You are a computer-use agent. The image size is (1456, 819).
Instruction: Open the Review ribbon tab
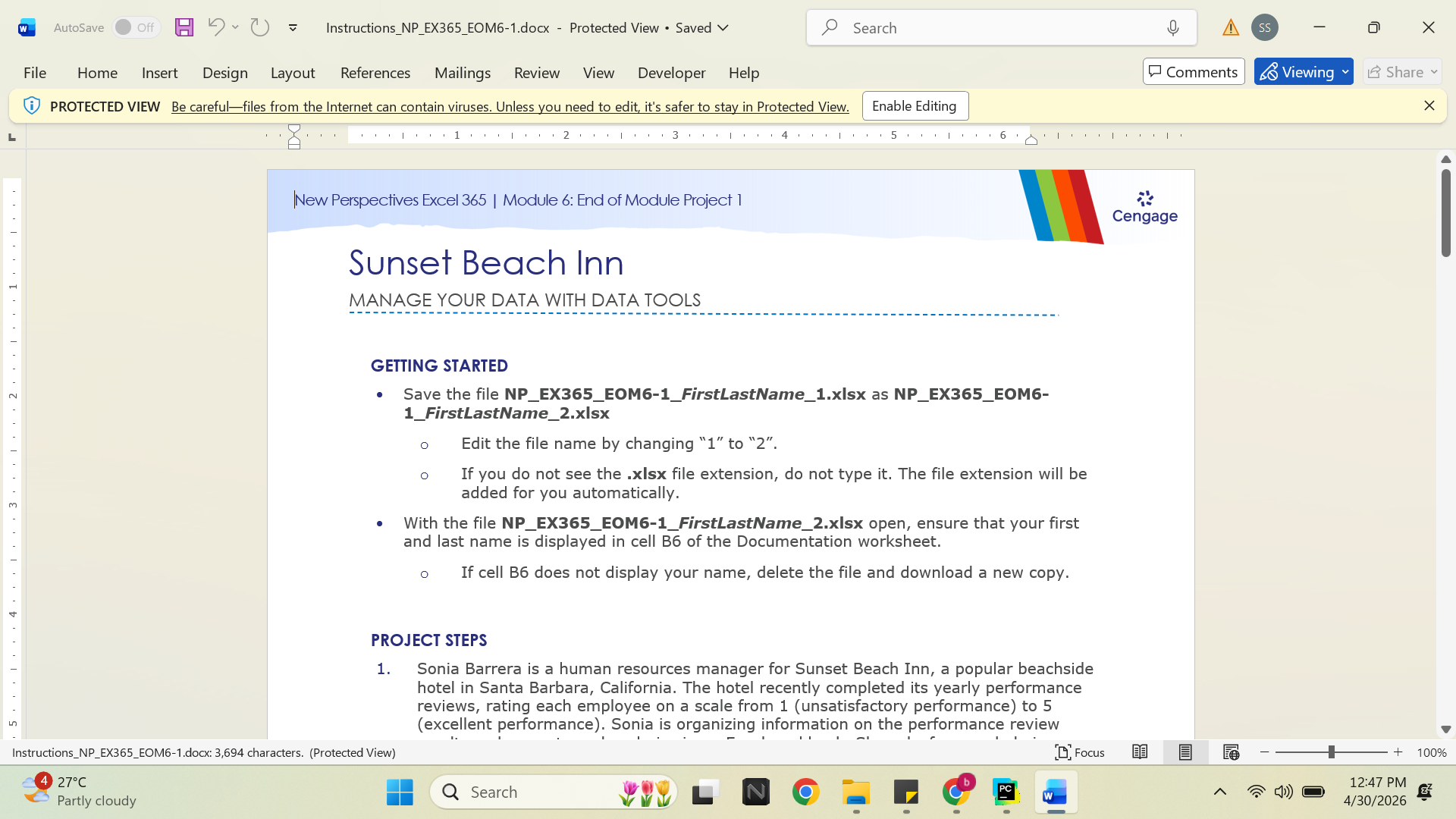[537, 73]
